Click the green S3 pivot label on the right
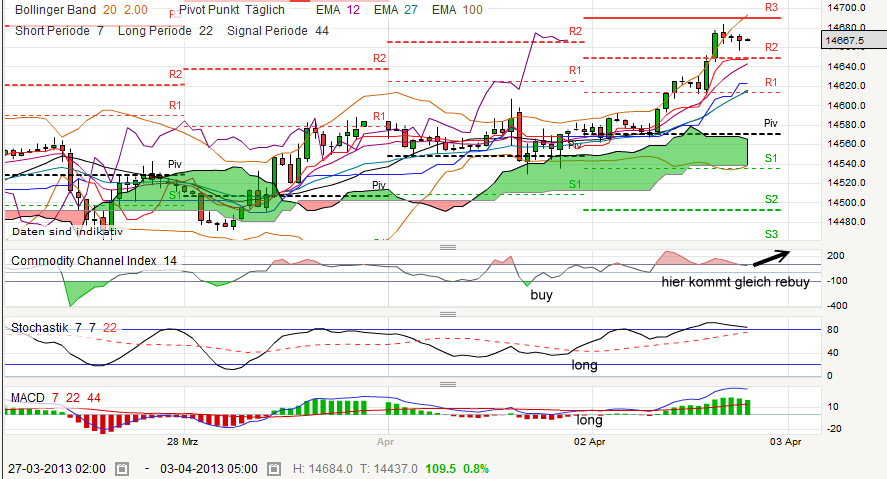The image size is (887, 479). 771,234
